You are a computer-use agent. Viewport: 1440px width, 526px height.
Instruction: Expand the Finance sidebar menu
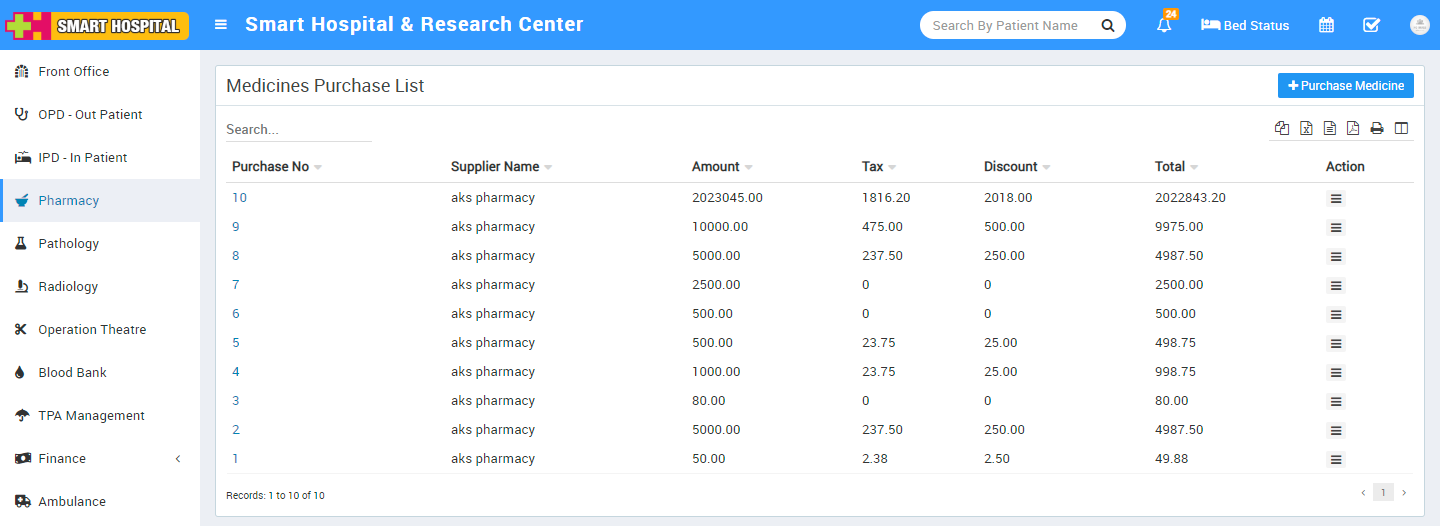click(100, 459)
